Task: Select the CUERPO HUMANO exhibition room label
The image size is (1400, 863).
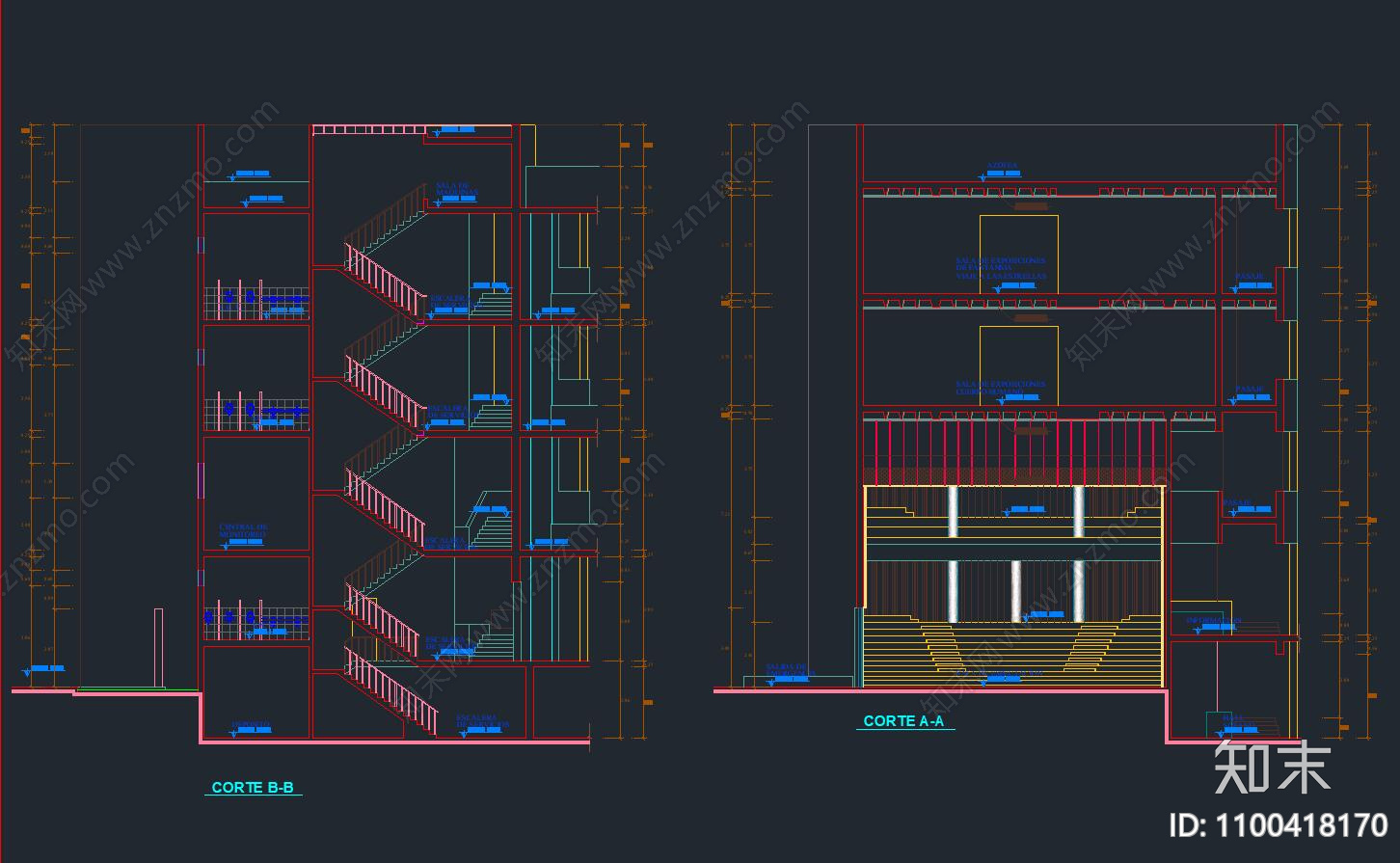Action: click(987, 392)
